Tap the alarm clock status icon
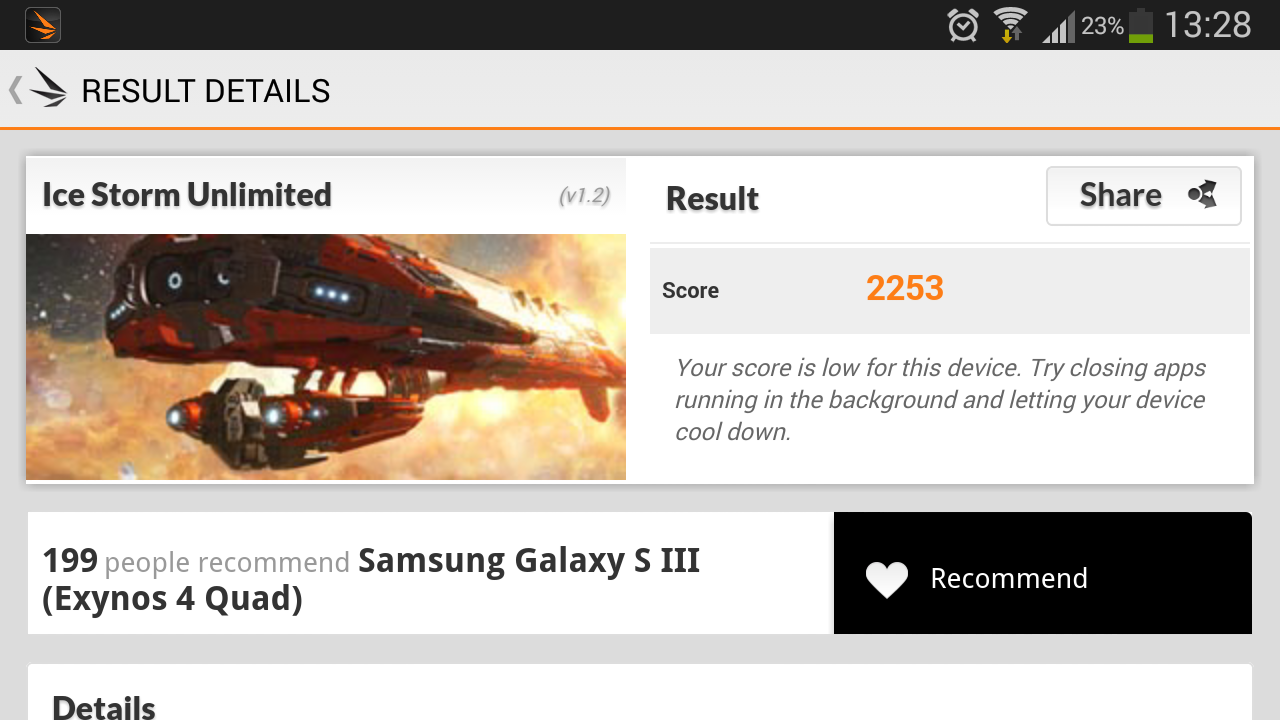This screenshot has height=720, width=1280. click(x=963, y=25)
